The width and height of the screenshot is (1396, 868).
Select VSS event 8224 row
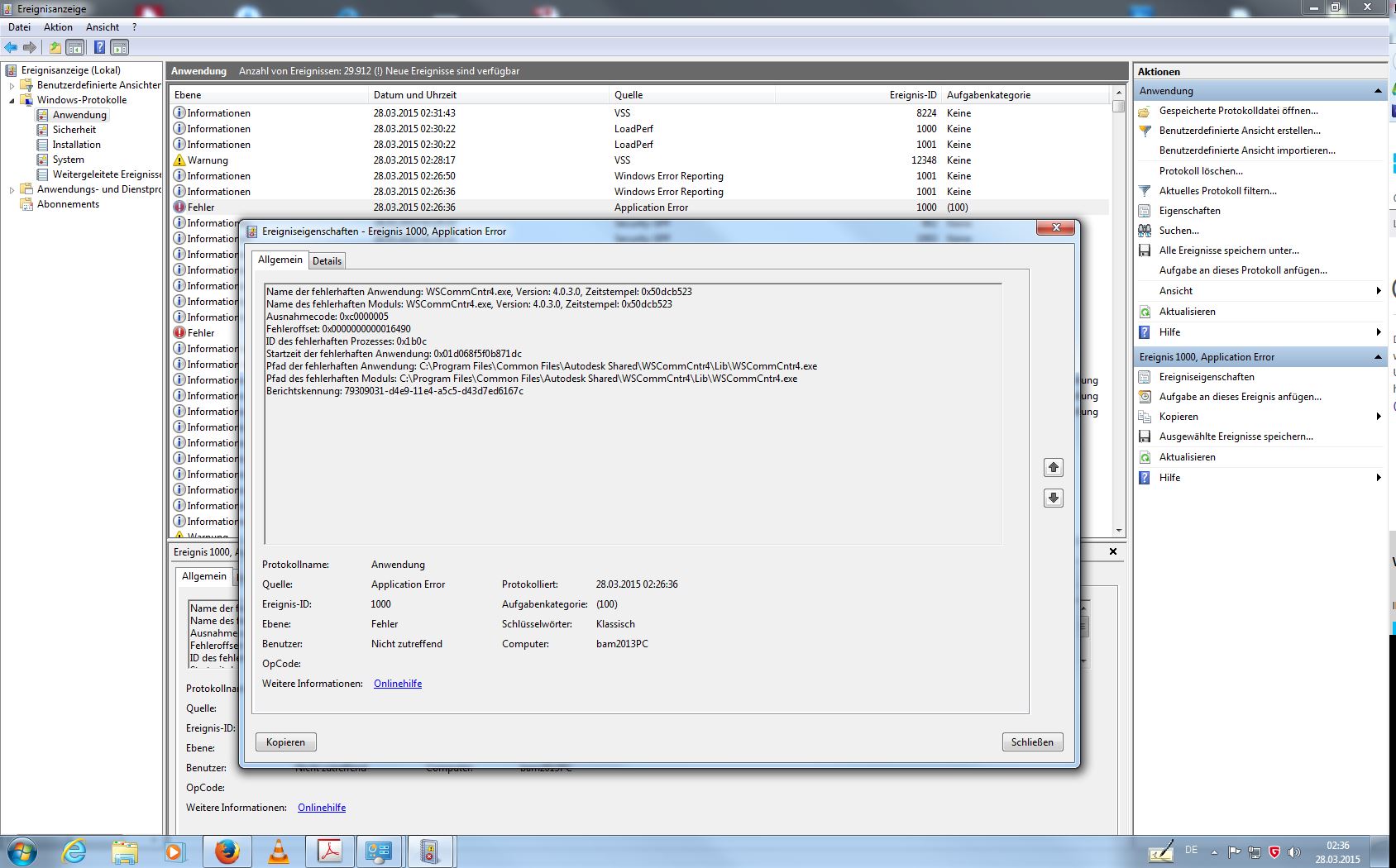click(x=639, y=113)
